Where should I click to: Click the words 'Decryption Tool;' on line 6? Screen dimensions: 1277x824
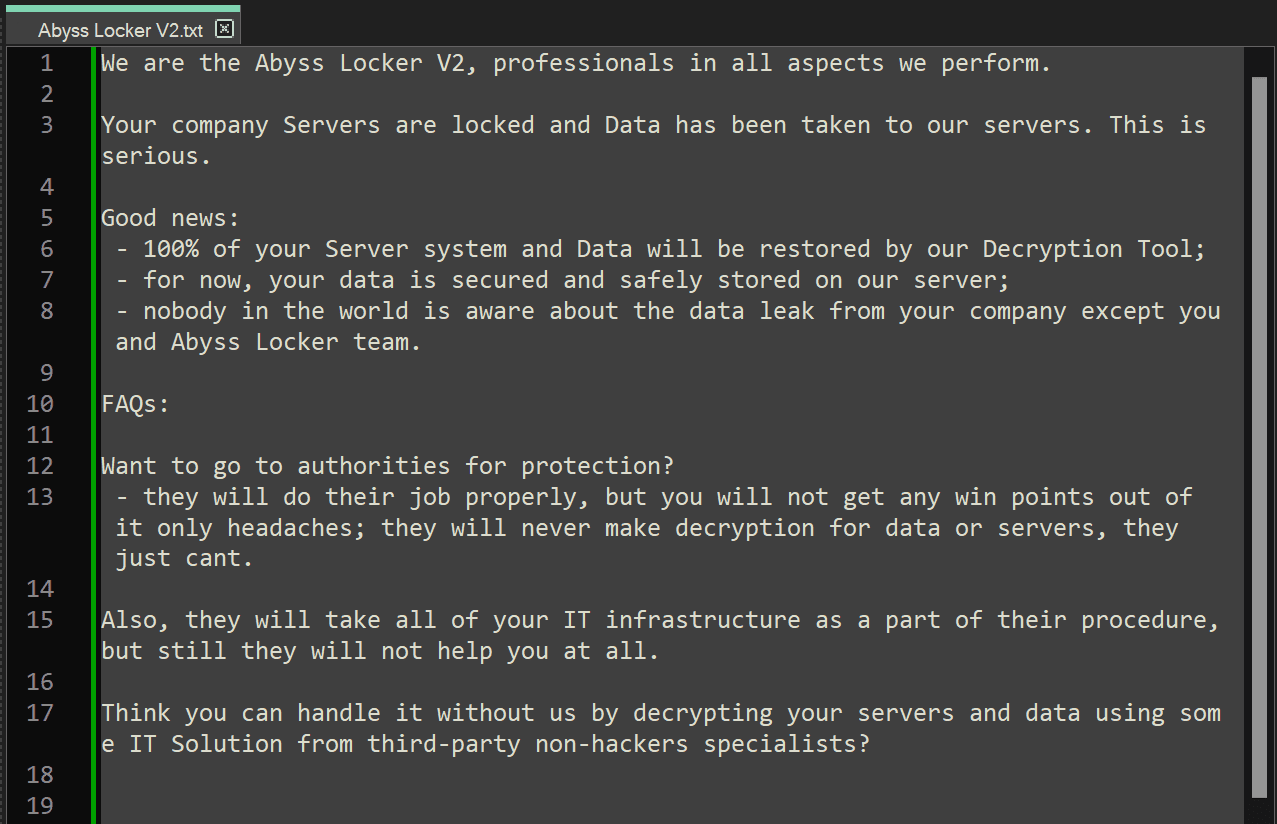1095,249
